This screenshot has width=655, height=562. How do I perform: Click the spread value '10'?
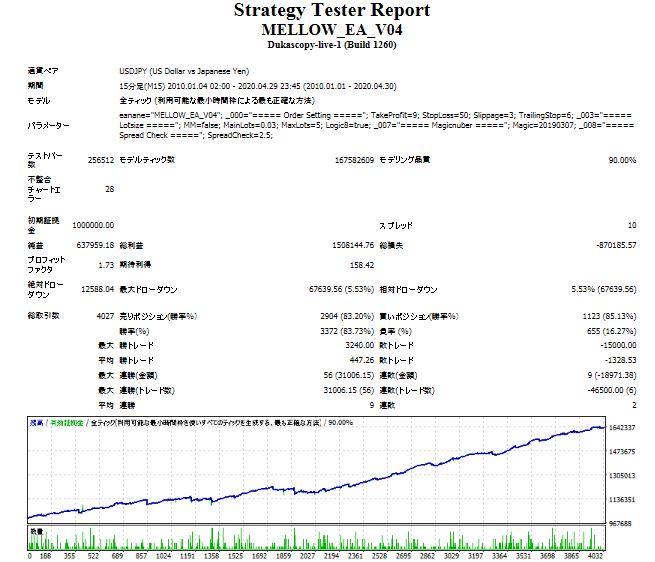point(632,225)
